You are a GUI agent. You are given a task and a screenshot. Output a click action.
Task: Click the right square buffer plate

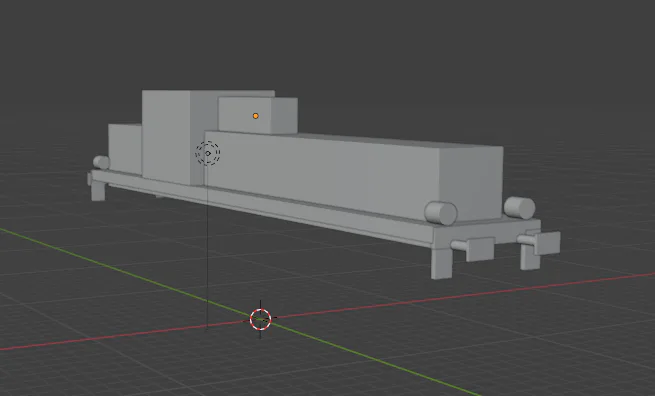(547, 243)
